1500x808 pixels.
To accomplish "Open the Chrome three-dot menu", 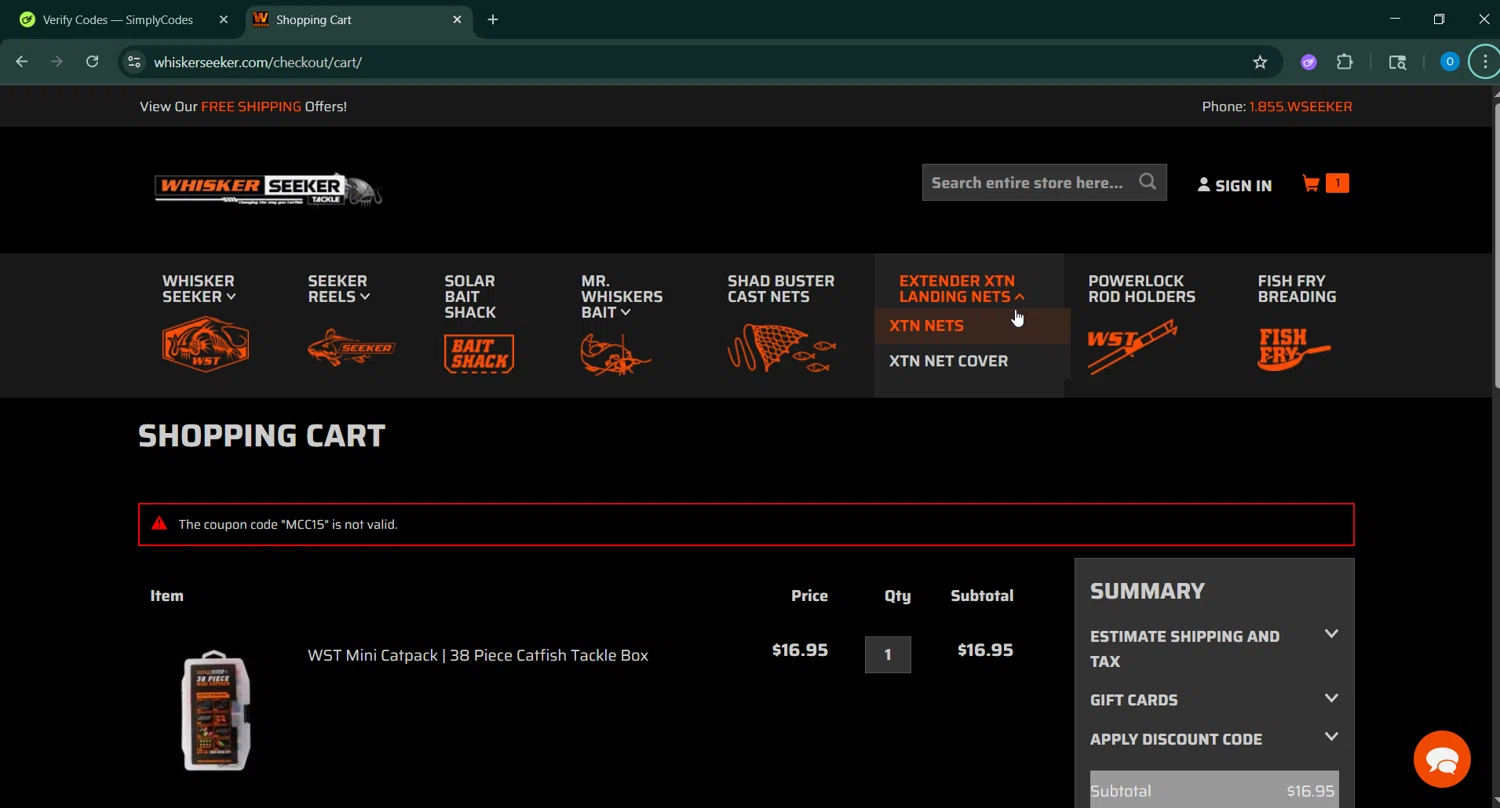I will pos(1485,62).
